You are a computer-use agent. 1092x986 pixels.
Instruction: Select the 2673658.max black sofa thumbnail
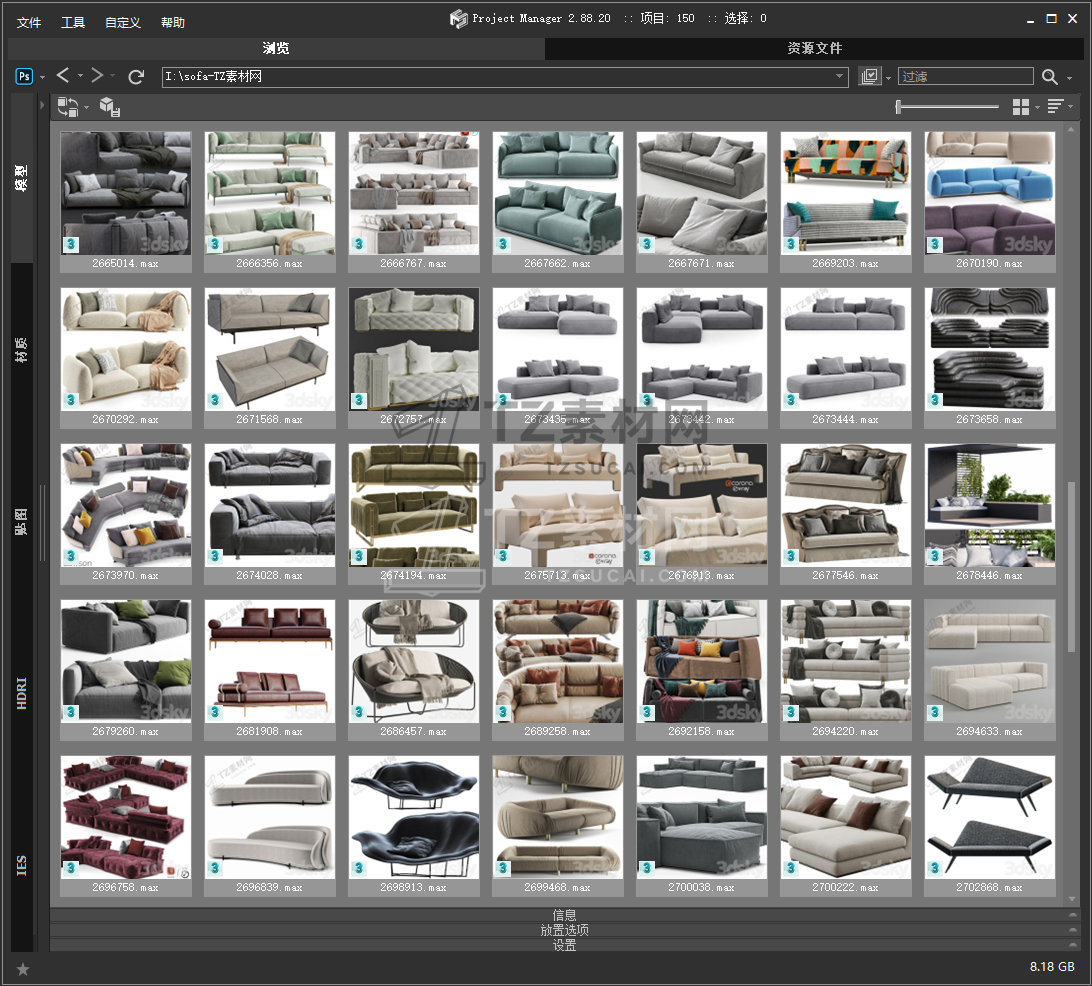[x=989, y=349]
